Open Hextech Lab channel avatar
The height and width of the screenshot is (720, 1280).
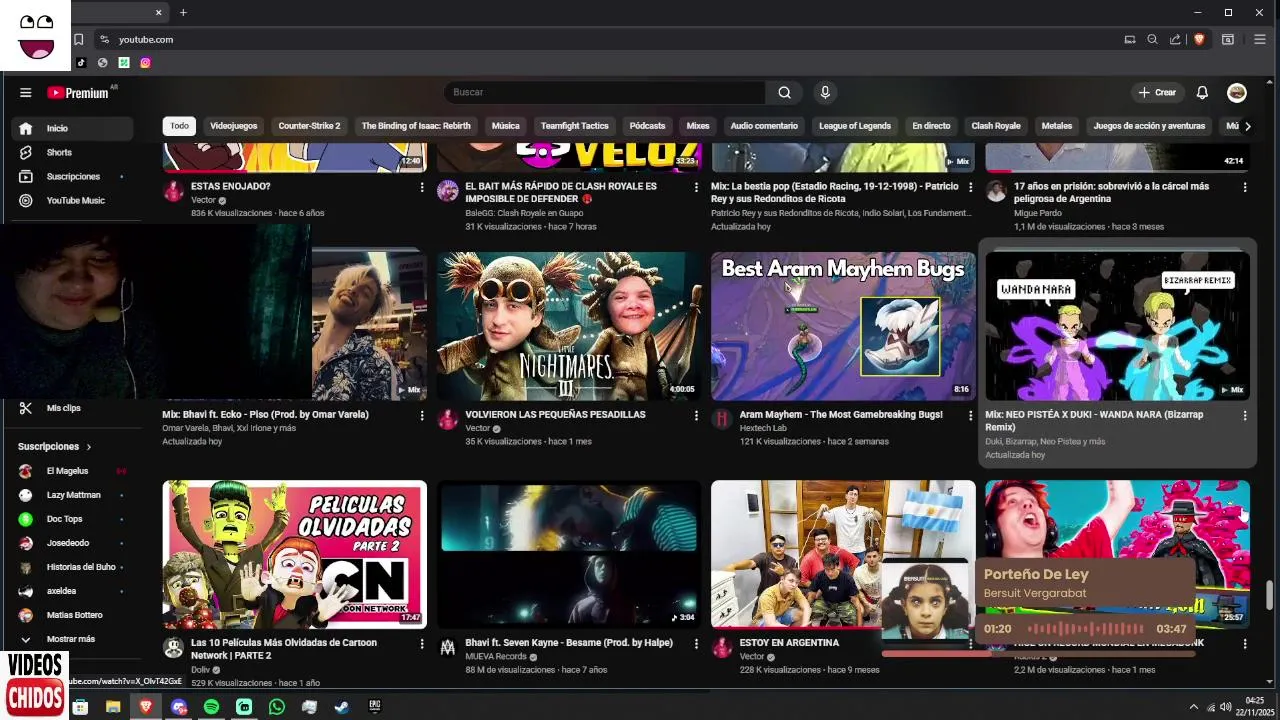(x=722, y=419)
